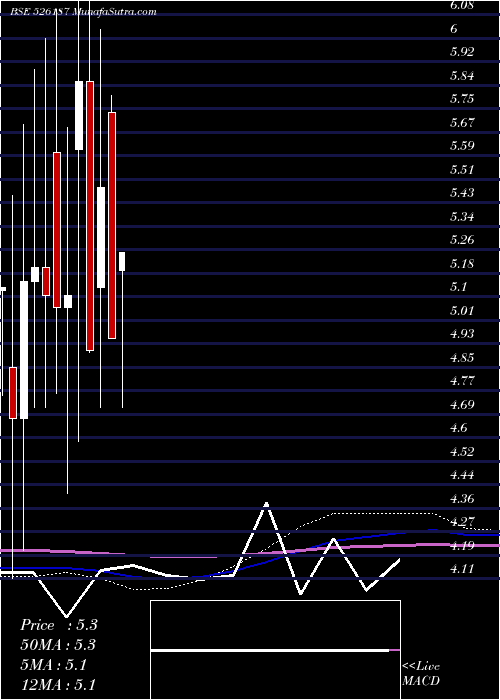Click the 4.27 axis value
This screenshot has width=500, height=700.
462,522
